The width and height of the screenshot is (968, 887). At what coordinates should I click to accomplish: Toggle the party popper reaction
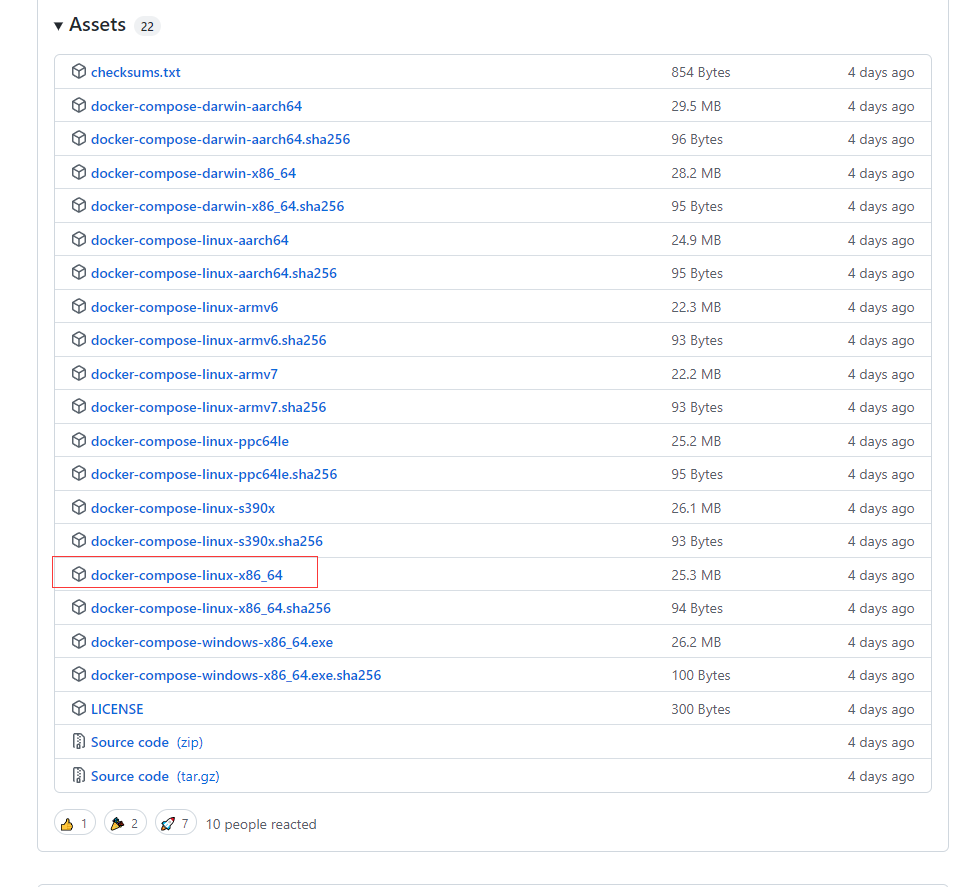pos(125,823)
